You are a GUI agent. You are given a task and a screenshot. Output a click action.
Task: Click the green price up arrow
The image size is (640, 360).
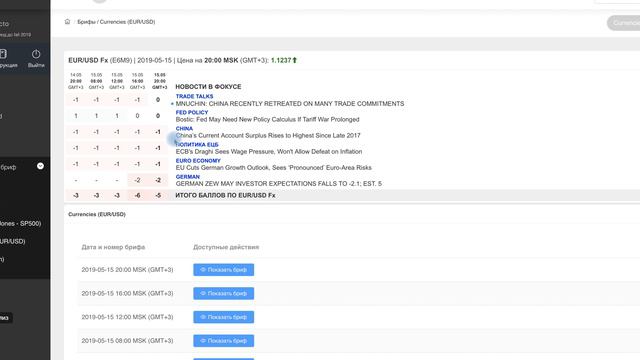(x=295, y=60)
